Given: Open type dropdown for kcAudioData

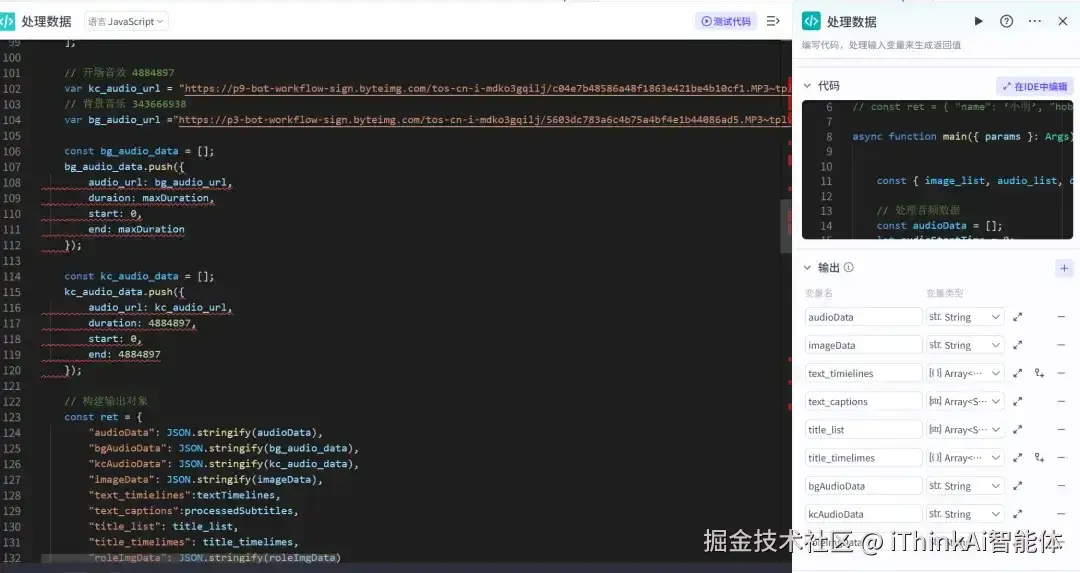Looking at the screenshot, I should pyautogui.click(x=965, y=514).
